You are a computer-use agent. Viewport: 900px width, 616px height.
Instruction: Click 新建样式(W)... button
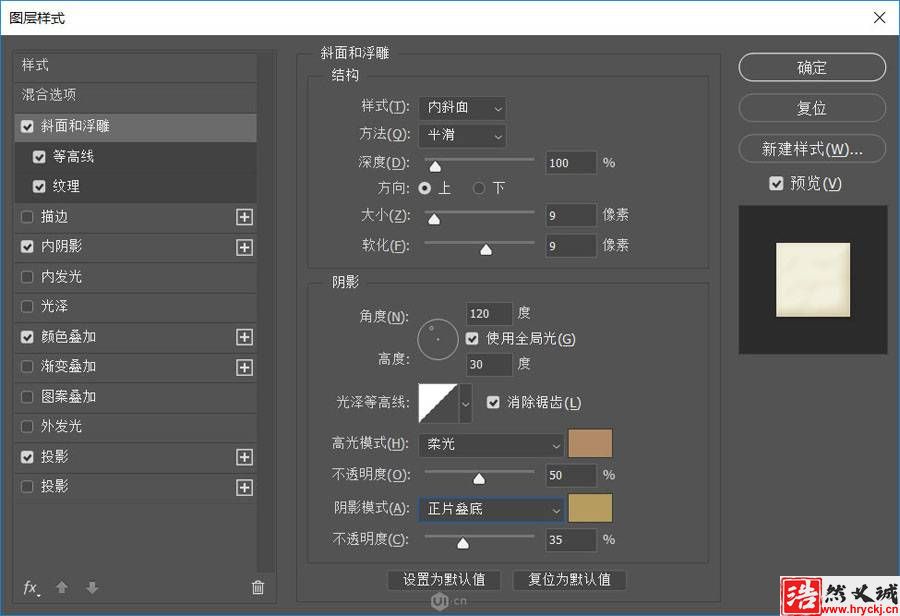(812, 149)
